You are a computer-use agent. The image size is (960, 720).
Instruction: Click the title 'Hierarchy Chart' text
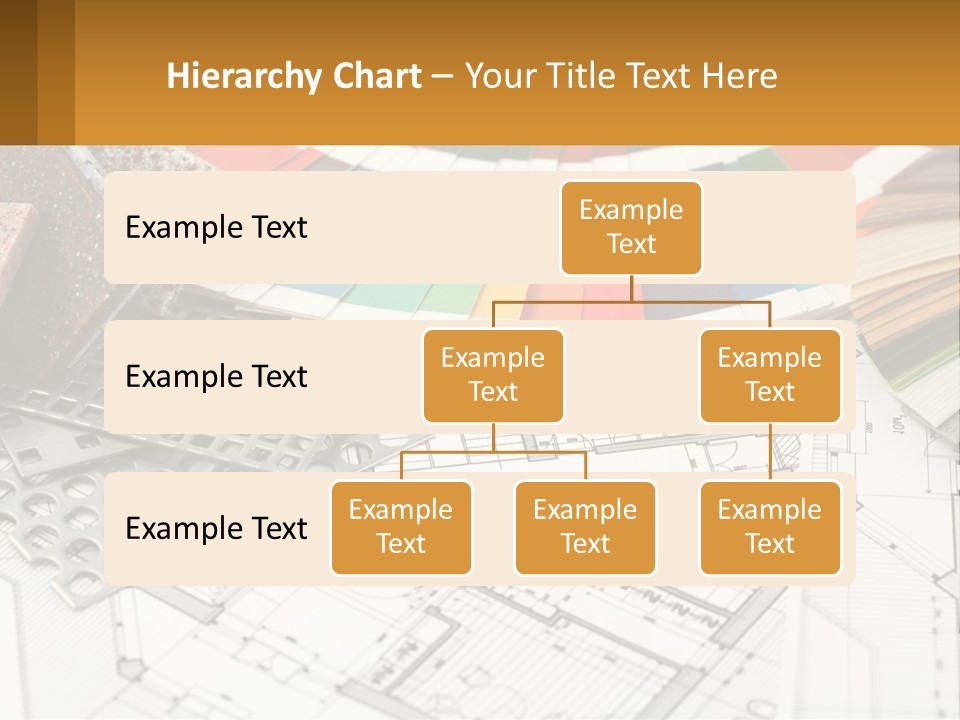(293, 75)
